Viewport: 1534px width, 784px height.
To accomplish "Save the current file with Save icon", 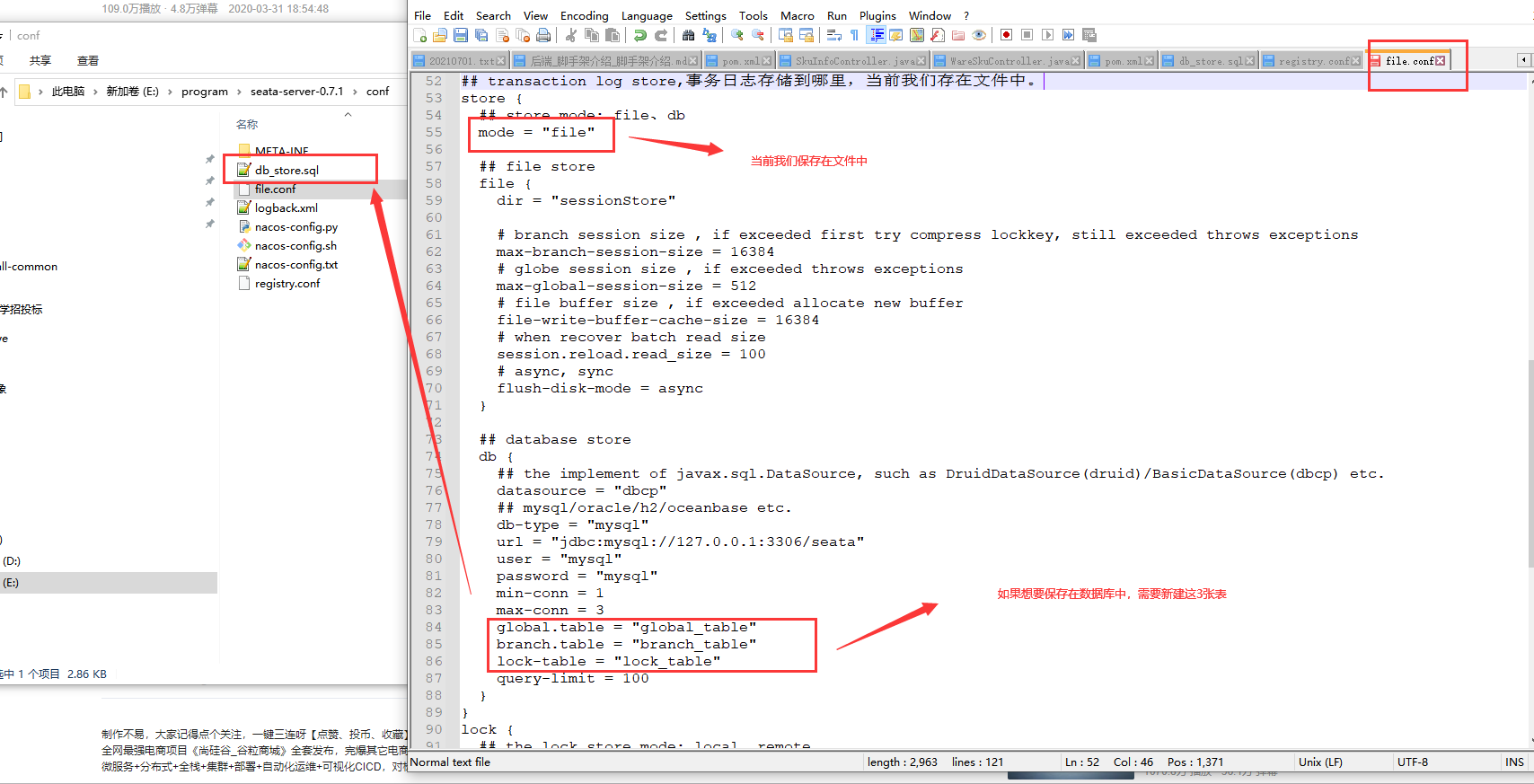I will [x=461, y=35].
